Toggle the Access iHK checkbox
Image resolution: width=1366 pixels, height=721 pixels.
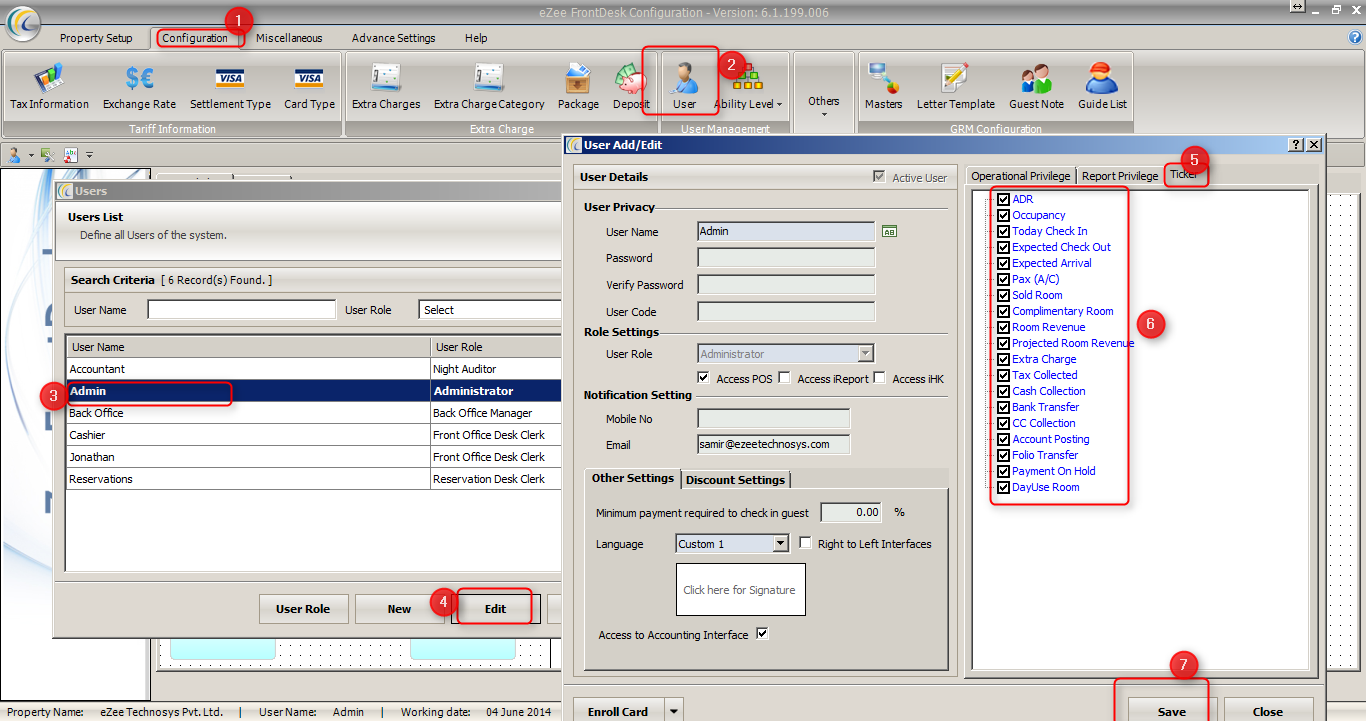click(879, 378)
